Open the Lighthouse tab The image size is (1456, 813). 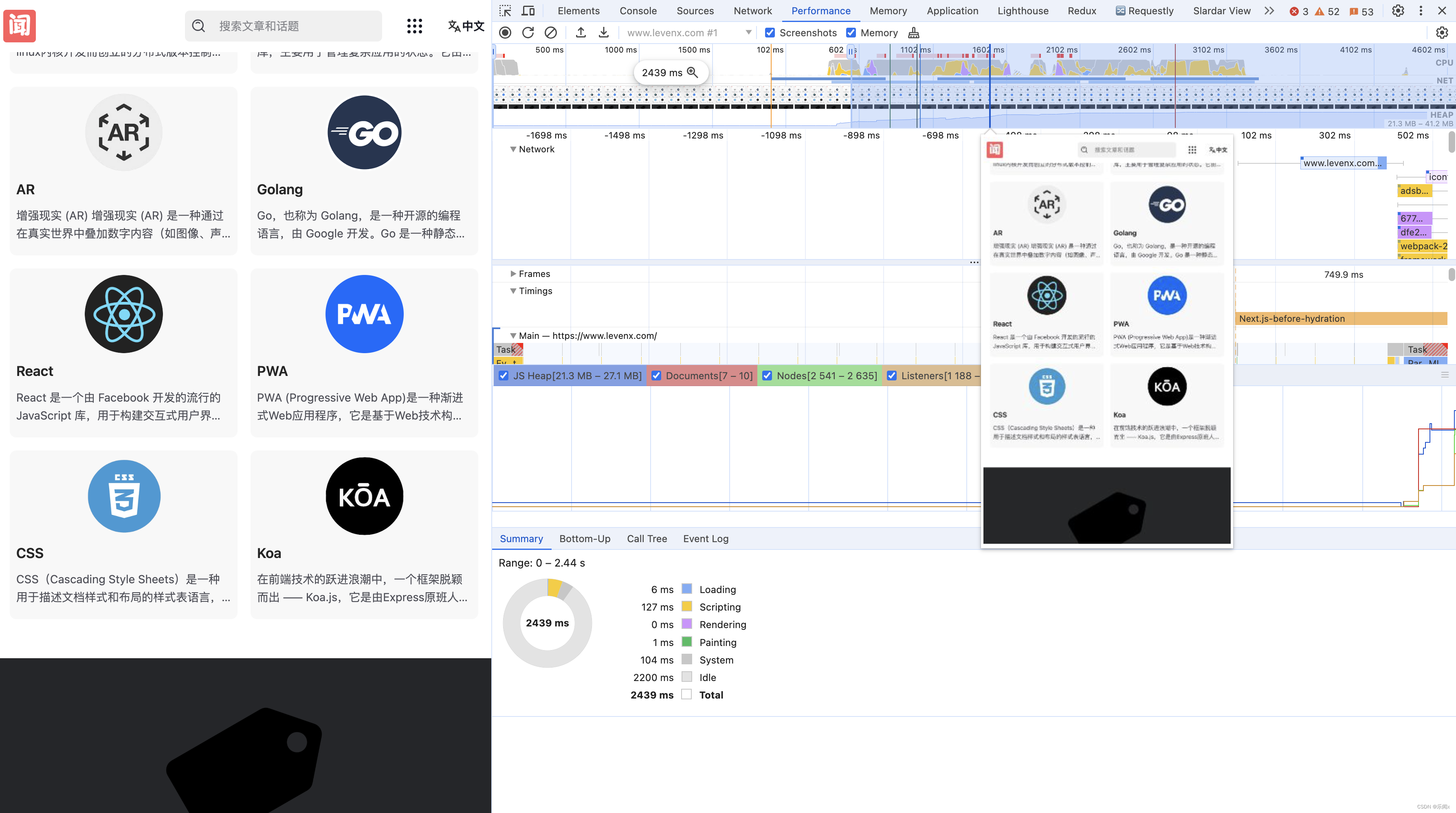click(x=1023, y=11)
